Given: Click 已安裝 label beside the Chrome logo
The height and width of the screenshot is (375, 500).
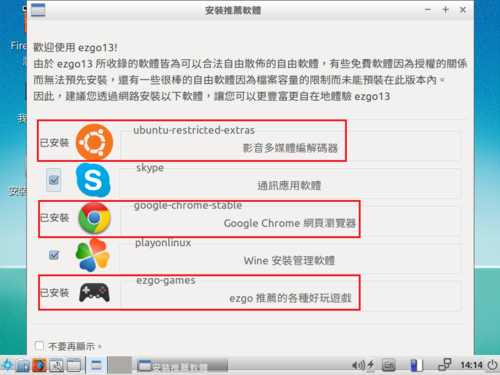Looking at the screenshot, I should pyautogui.click(x=54, y=218).
